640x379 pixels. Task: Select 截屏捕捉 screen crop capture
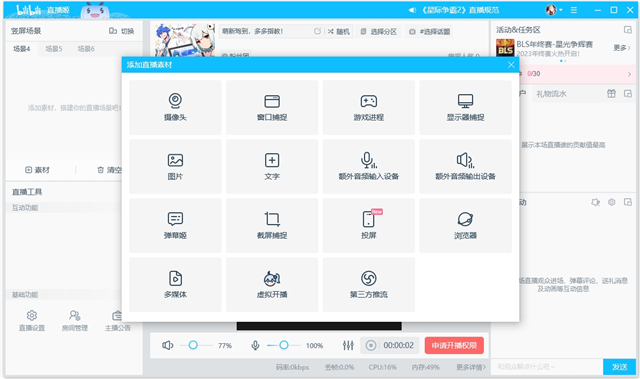(x=272, y=226)
